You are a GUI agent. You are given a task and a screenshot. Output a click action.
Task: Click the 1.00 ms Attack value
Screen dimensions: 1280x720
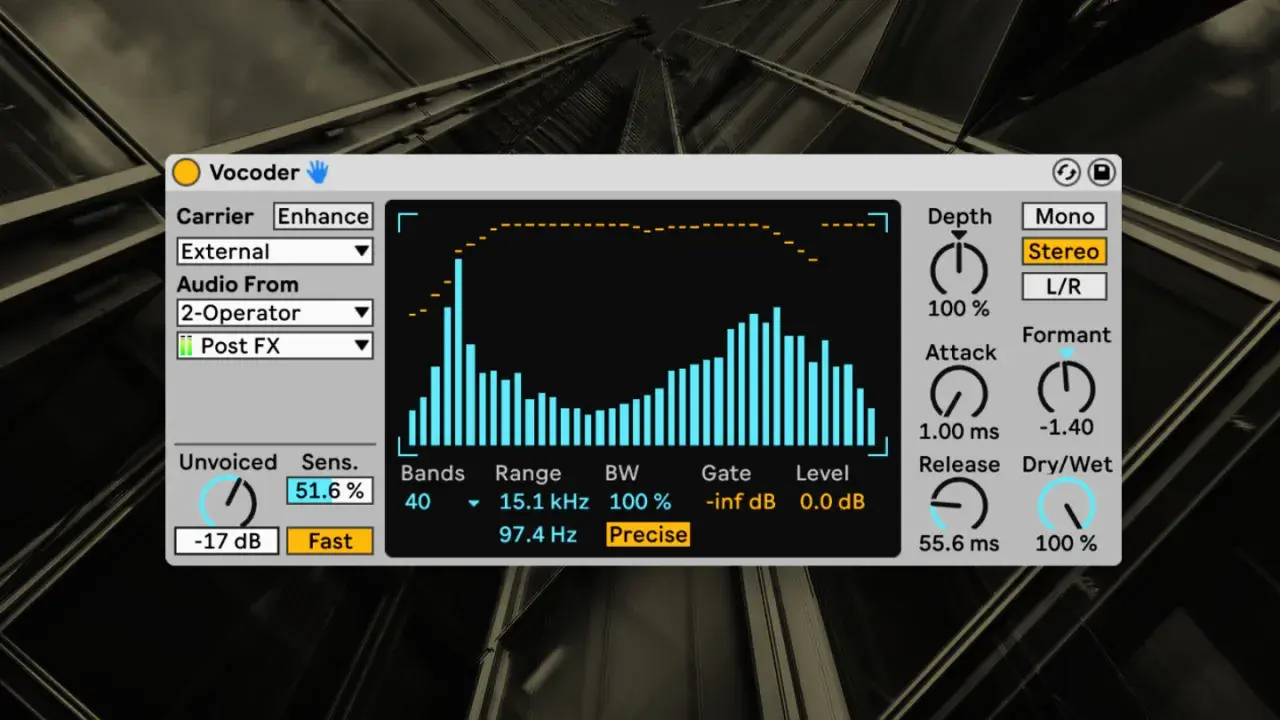pyautogui.click(x=959, y=431)
